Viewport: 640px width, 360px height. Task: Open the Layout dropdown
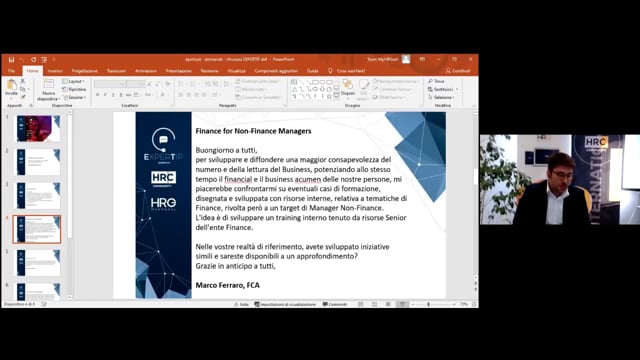click(74, 82)
